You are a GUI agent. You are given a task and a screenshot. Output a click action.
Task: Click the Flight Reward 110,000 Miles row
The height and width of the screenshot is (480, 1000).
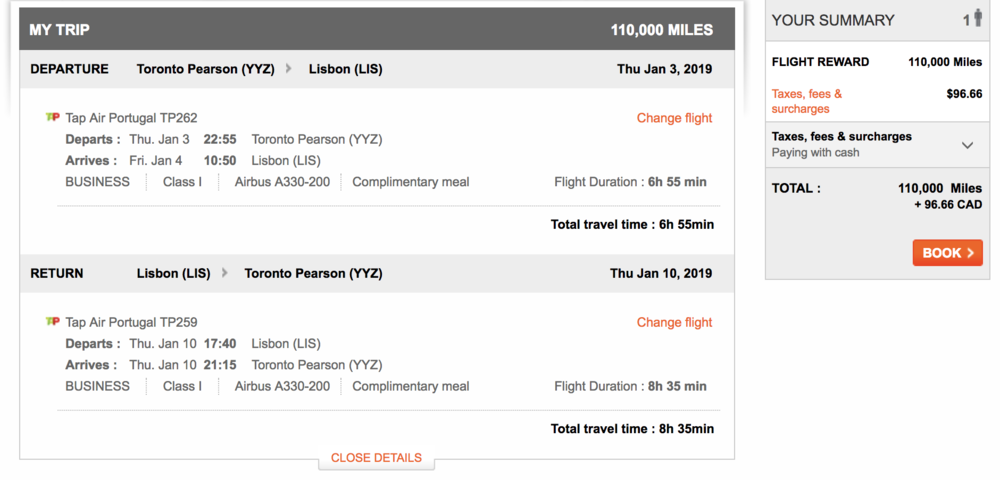pyautogui.click(x=877, y=62)
